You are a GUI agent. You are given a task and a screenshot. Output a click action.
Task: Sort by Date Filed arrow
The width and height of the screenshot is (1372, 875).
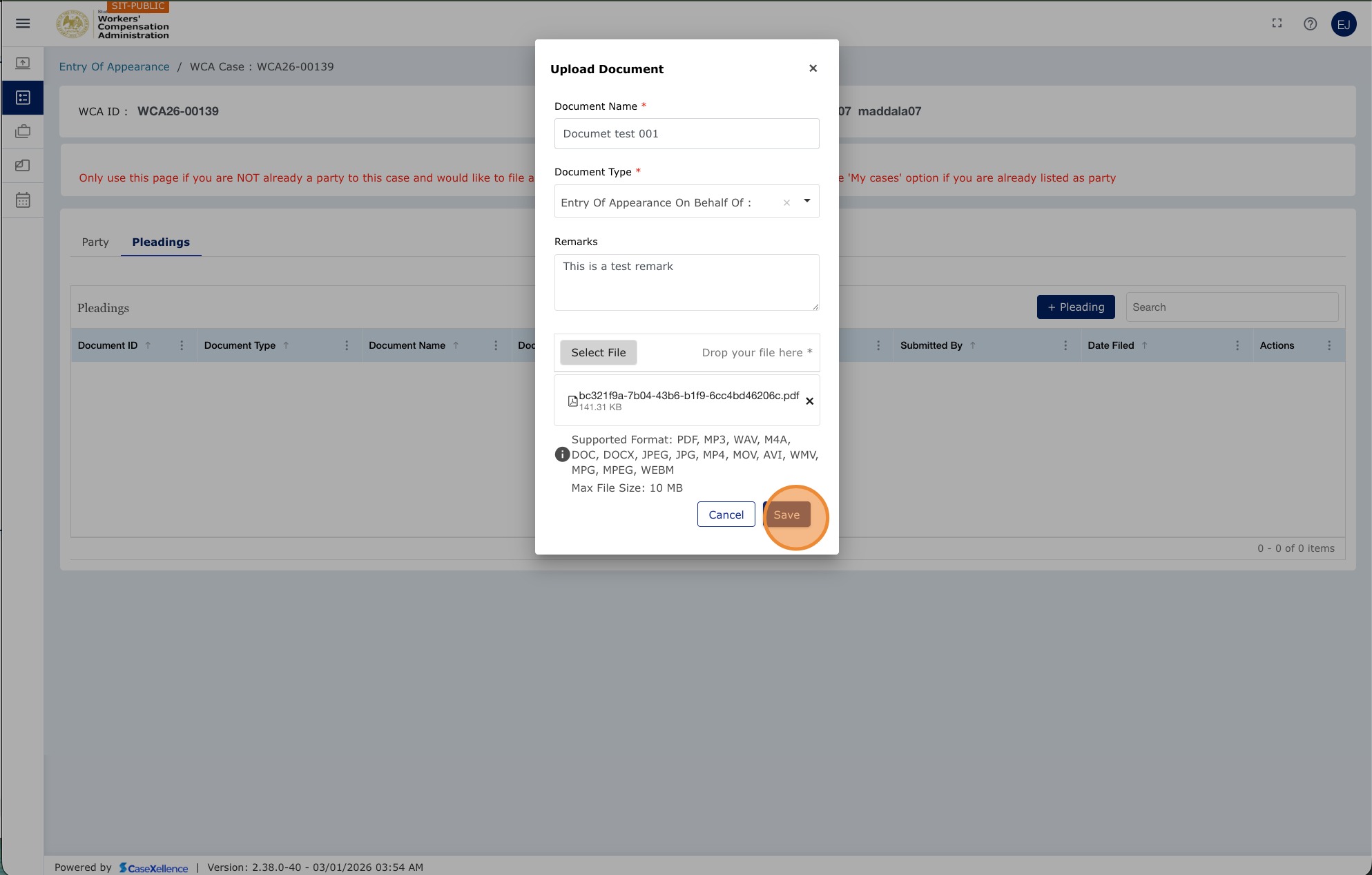(1144, 345)
